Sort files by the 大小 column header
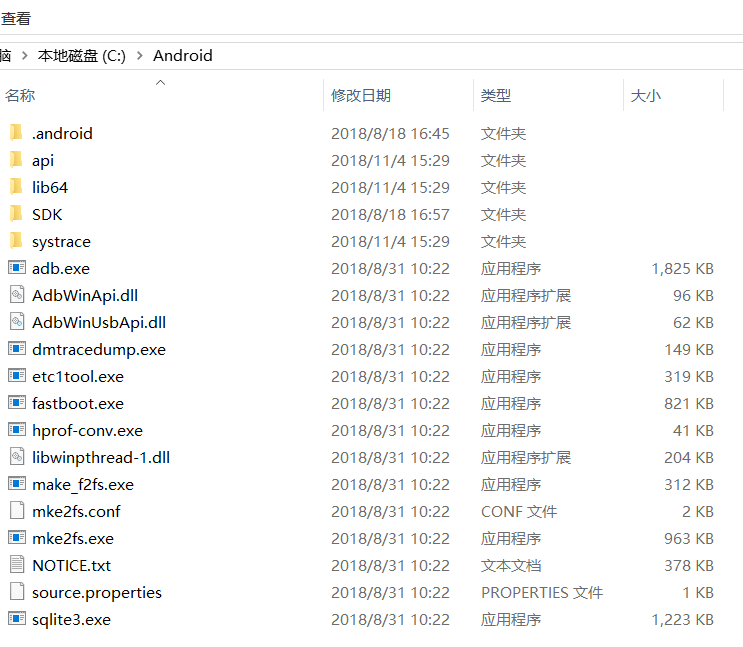 click(x=645, y=95)
